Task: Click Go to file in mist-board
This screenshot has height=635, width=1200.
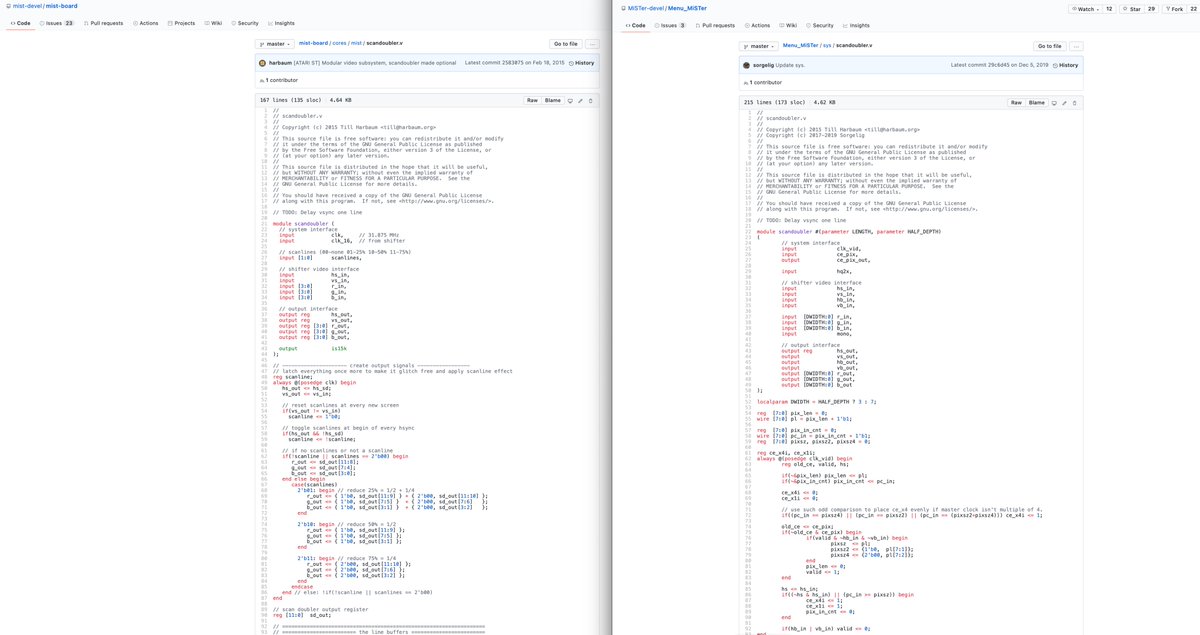Action: pyautogui.click(x=565, y=44)
